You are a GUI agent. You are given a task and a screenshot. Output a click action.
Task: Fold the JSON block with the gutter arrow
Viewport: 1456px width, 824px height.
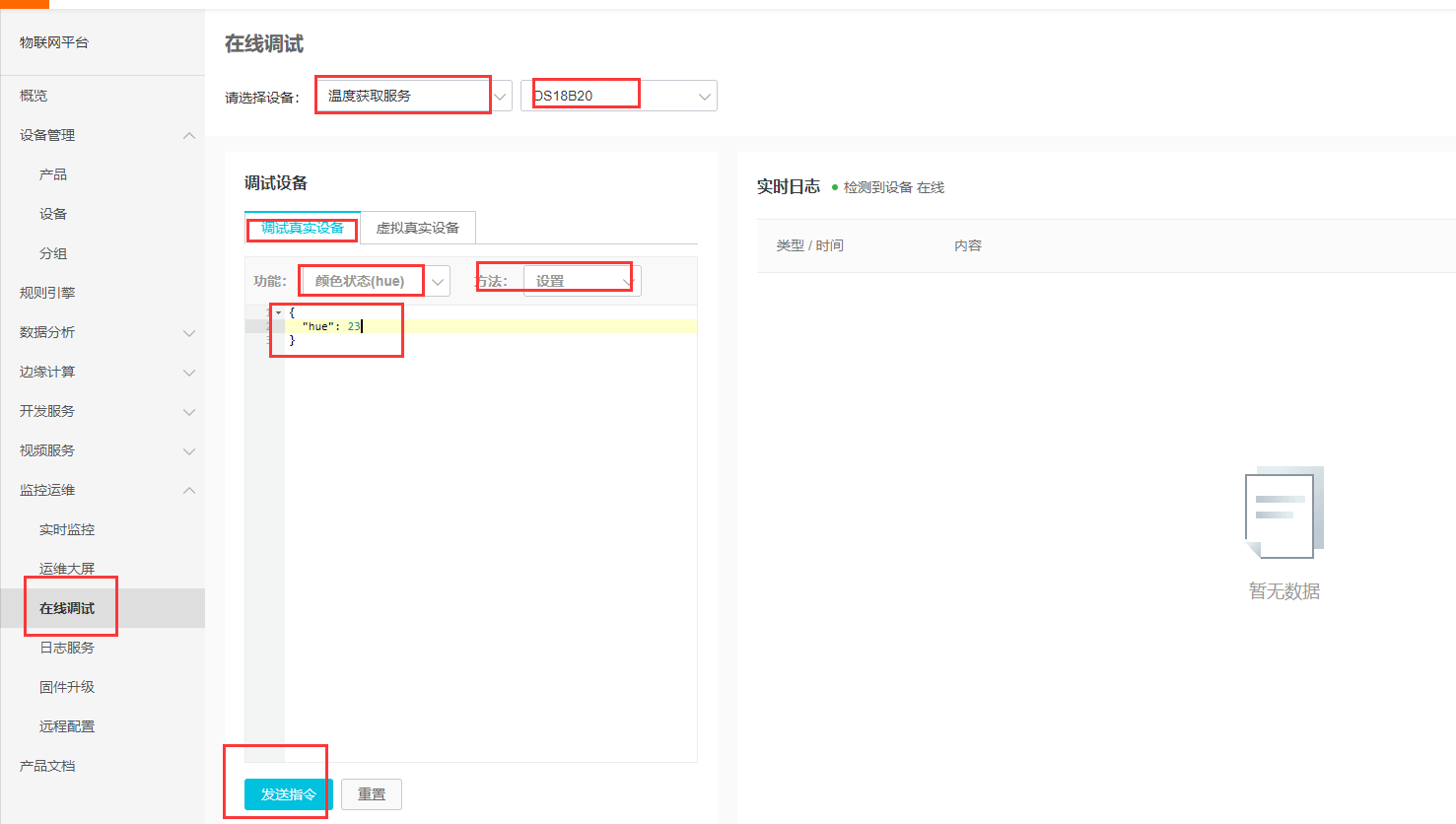point(278,312)
